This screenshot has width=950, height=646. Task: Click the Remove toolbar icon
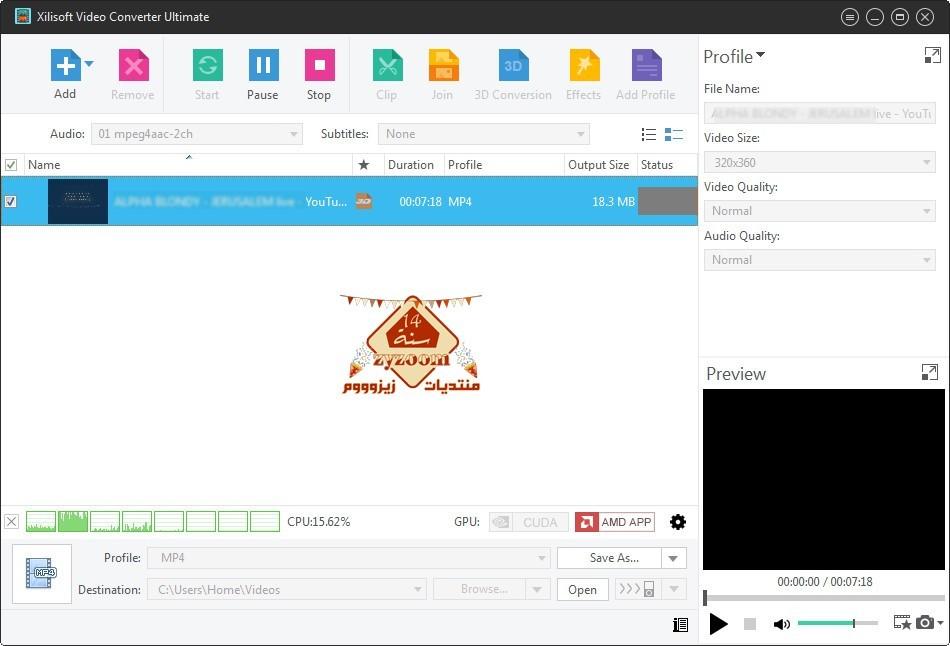pos(133,65)
